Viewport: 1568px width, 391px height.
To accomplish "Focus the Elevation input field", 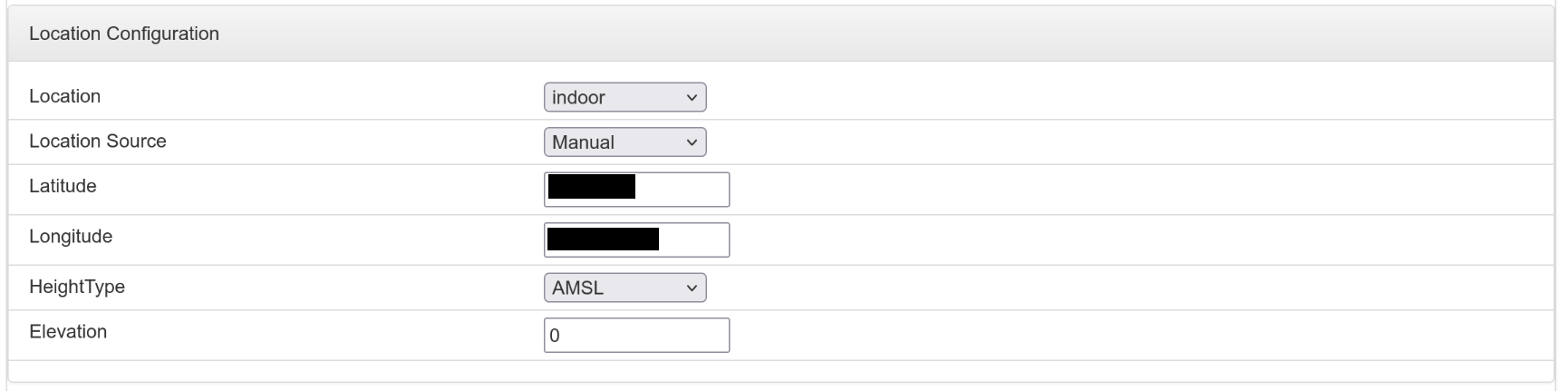I will click(636, 335).
